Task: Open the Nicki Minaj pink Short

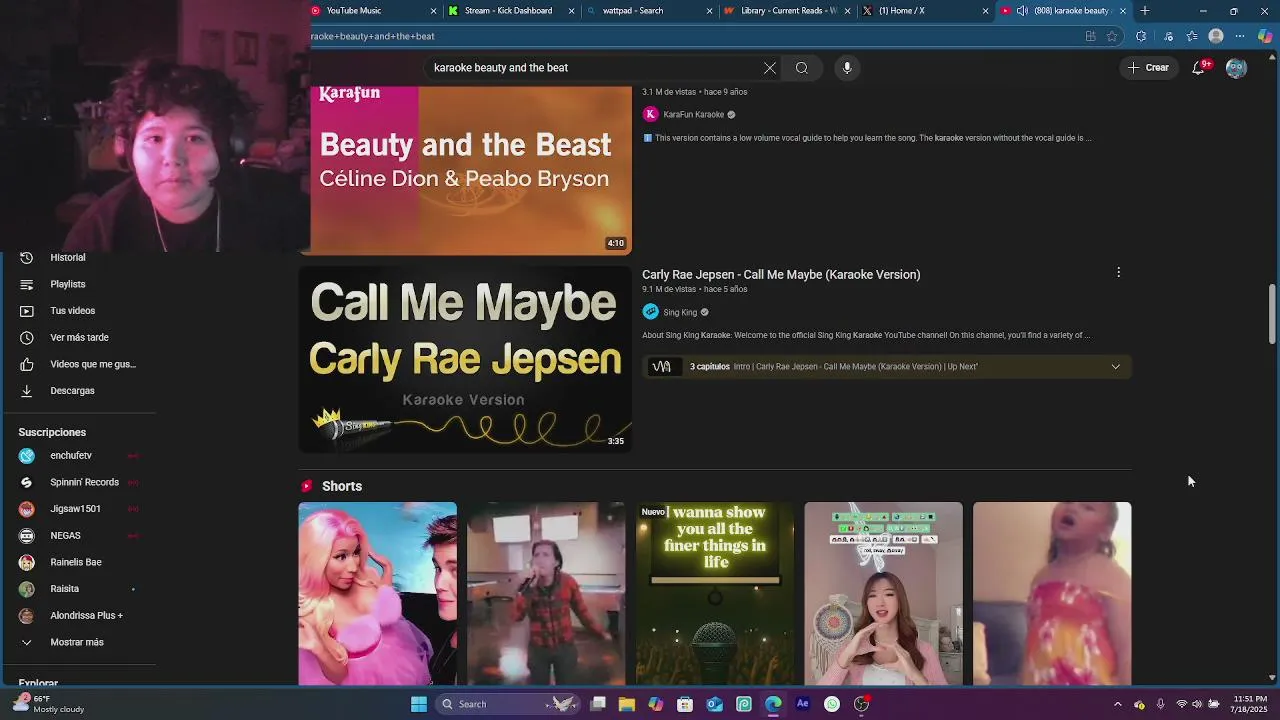Action: point(378,594)
